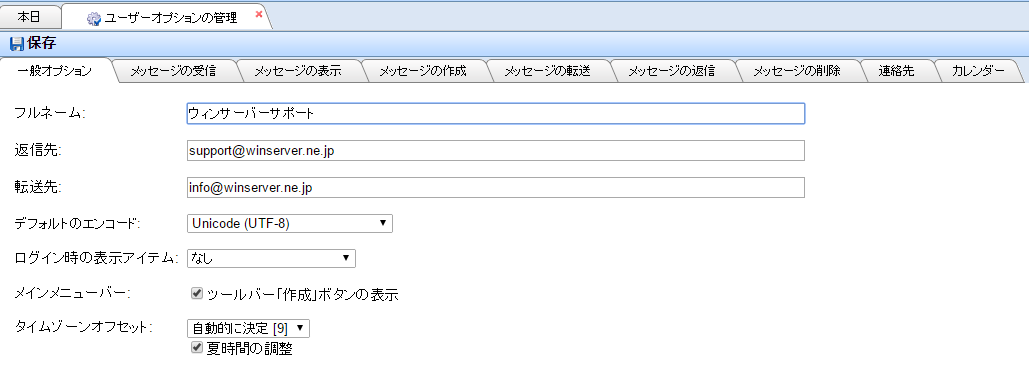Click the 転送先 label
The image size is (1029, 380).
tap(37, 187)
